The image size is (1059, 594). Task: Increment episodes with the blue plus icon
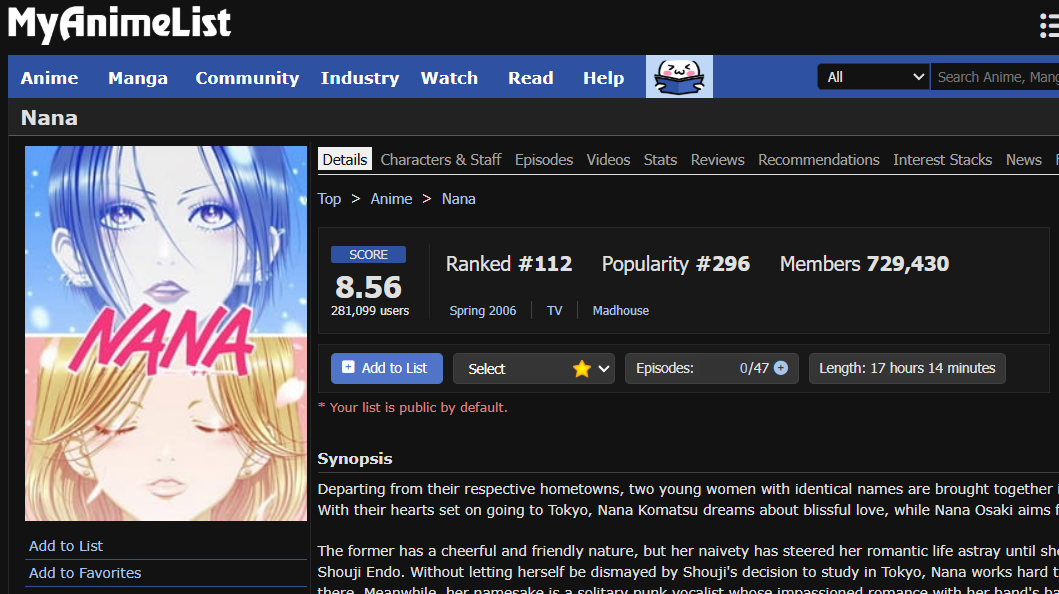point(781,368)
